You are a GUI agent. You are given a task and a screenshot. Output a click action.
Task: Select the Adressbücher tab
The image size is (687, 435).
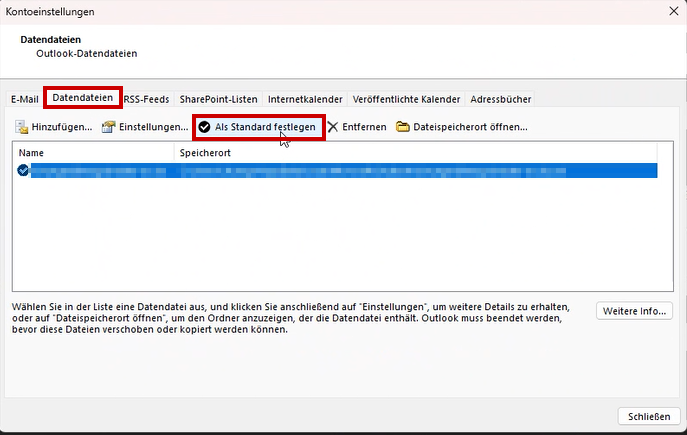point(502,99)
